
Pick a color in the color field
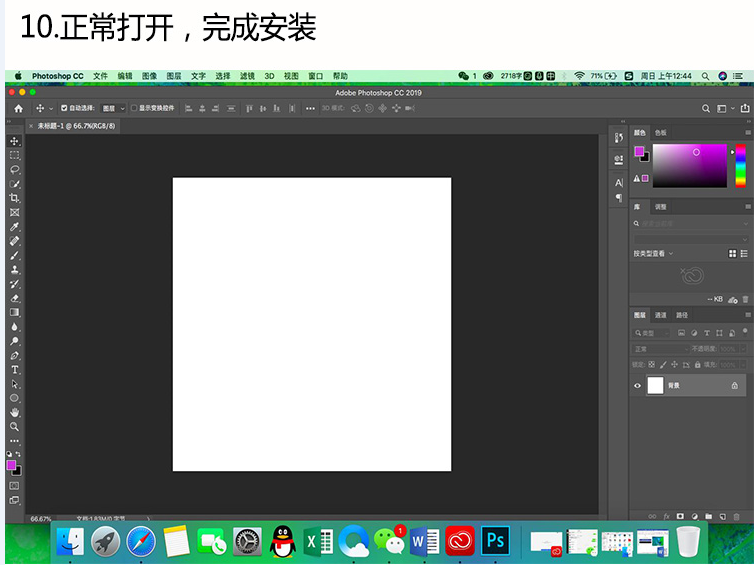click(x=690, y=165)
